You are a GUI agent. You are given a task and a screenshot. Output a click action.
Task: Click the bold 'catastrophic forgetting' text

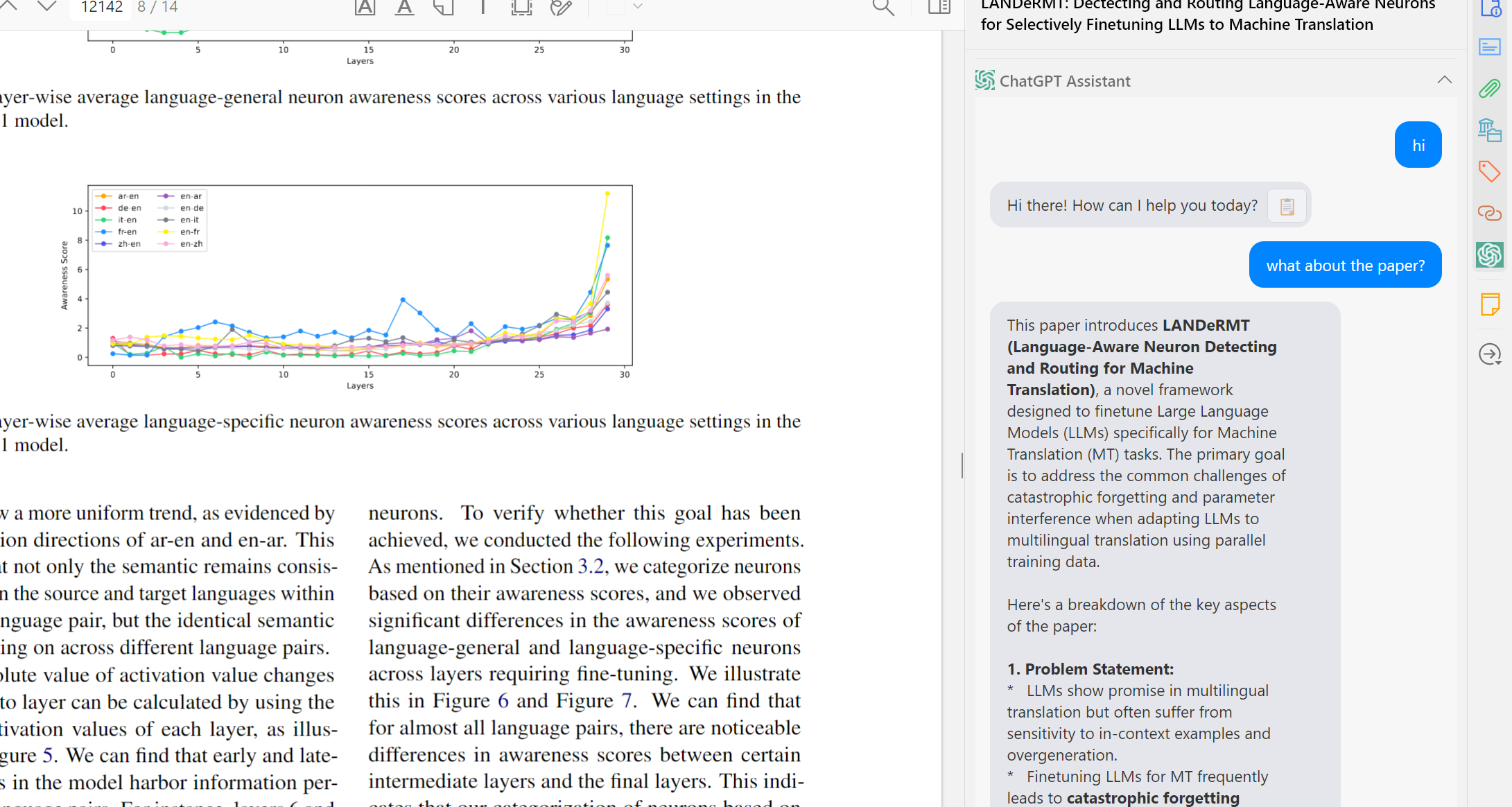(x=1153, y=798)
